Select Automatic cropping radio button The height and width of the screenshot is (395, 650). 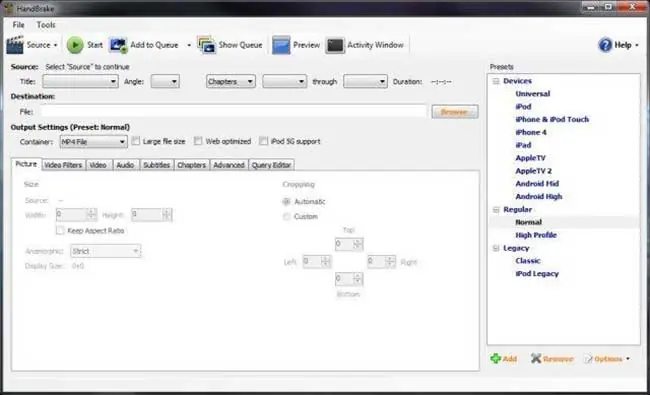pyautogui.click(x=286, y=202)
